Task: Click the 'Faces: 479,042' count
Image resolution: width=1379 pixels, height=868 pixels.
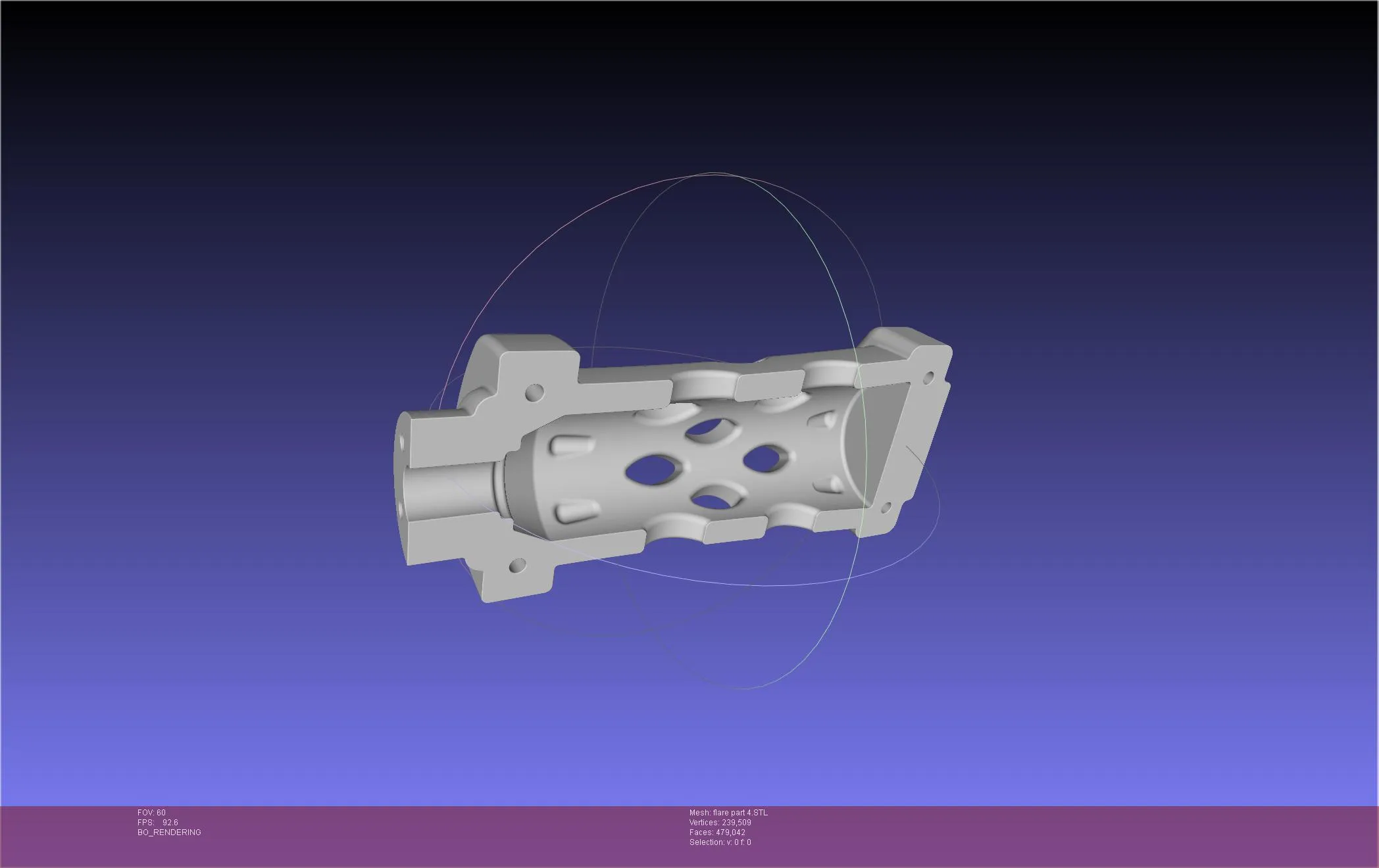Action: pos(717,832)
